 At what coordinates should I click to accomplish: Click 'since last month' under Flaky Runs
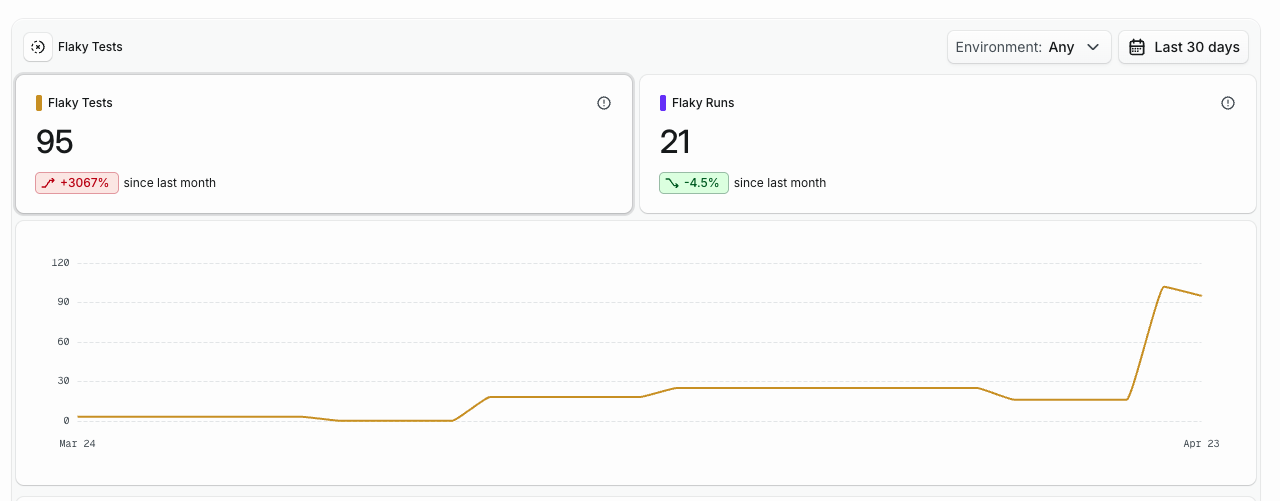(x=780, y=183)
